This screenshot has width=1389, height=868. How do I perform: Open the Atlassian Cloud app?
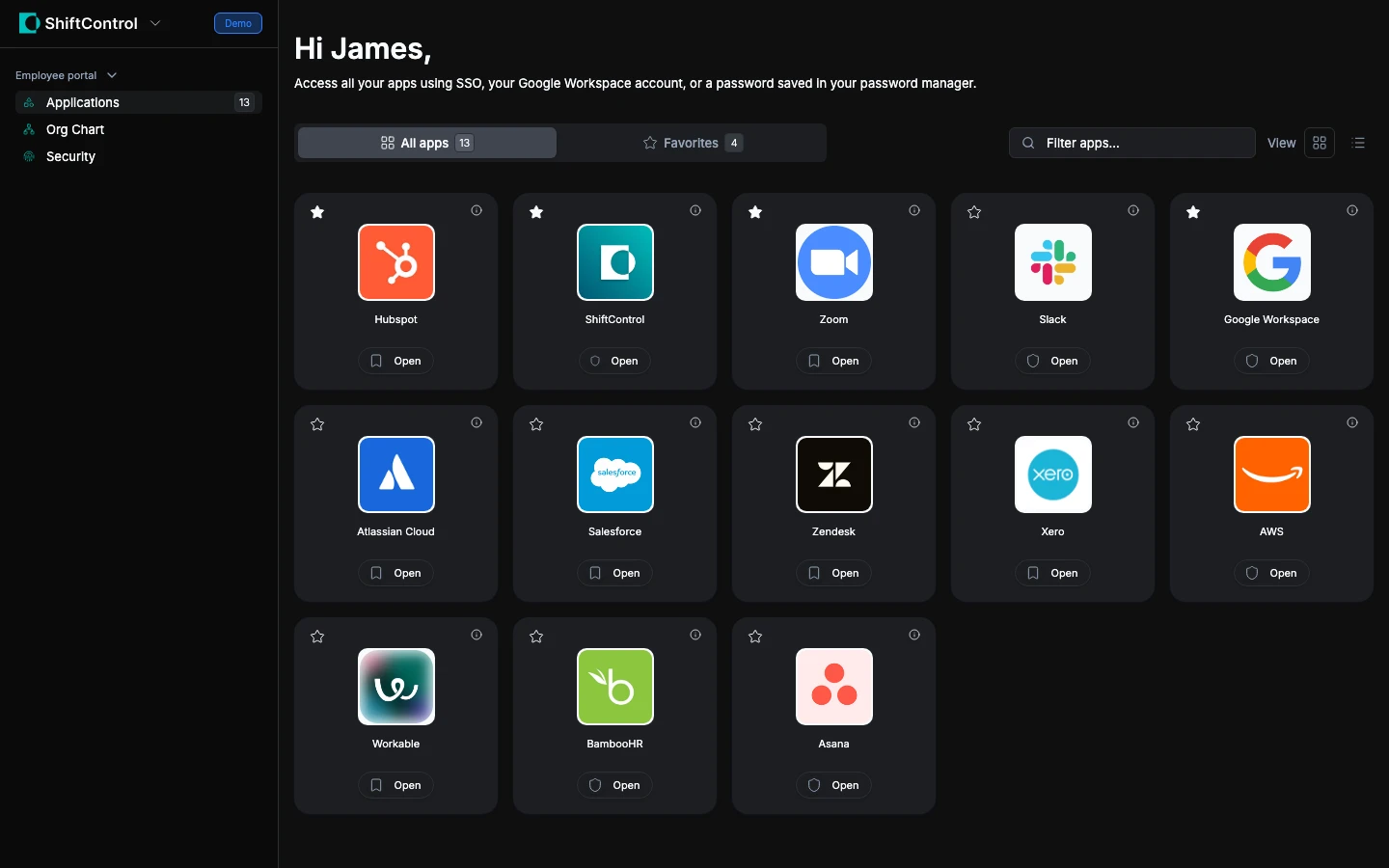[396, 573]
